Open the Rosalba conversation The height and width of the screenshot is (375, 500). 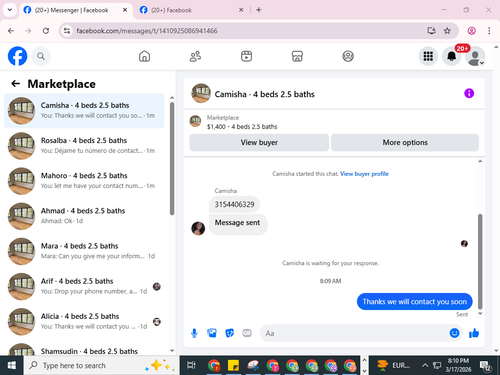click(x=84, y=146)
